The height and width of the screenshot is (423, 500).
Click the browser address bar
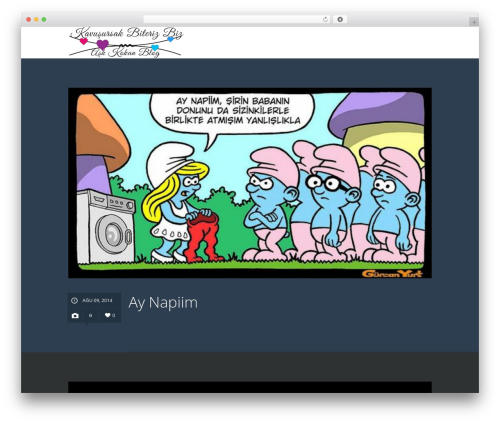[237, 20]
